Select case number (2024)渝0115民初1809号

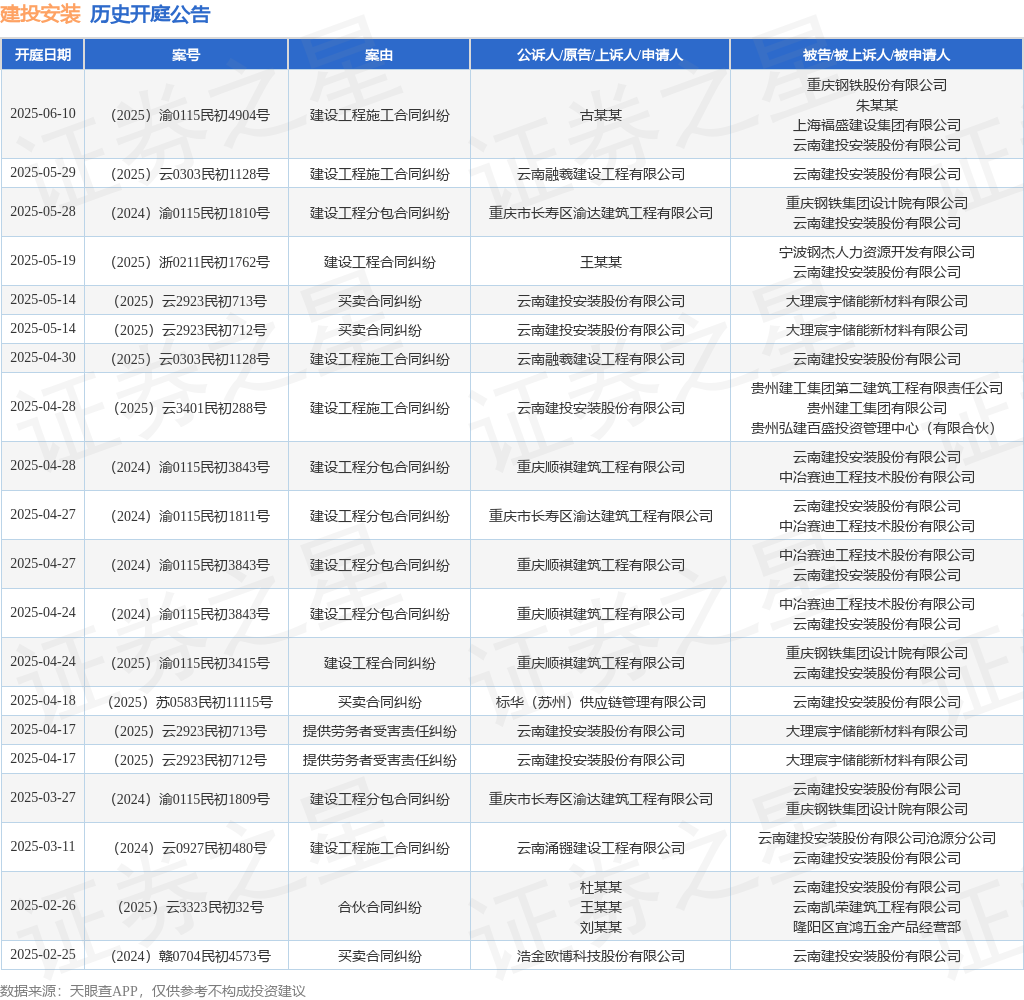coord(189,799)
